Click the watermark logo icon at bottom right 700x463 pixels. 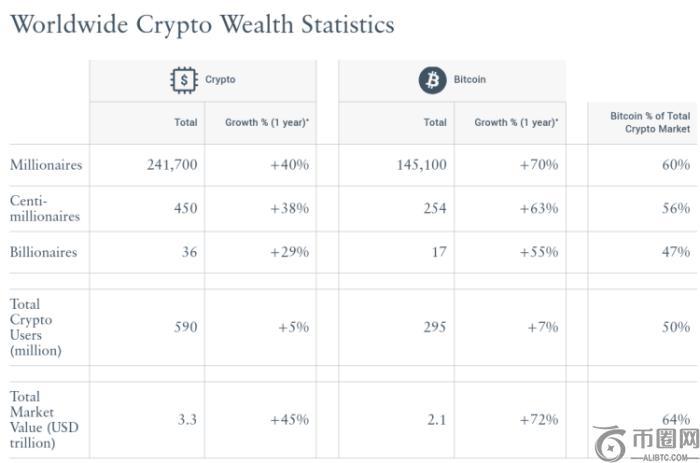click(x=609, y=443)
